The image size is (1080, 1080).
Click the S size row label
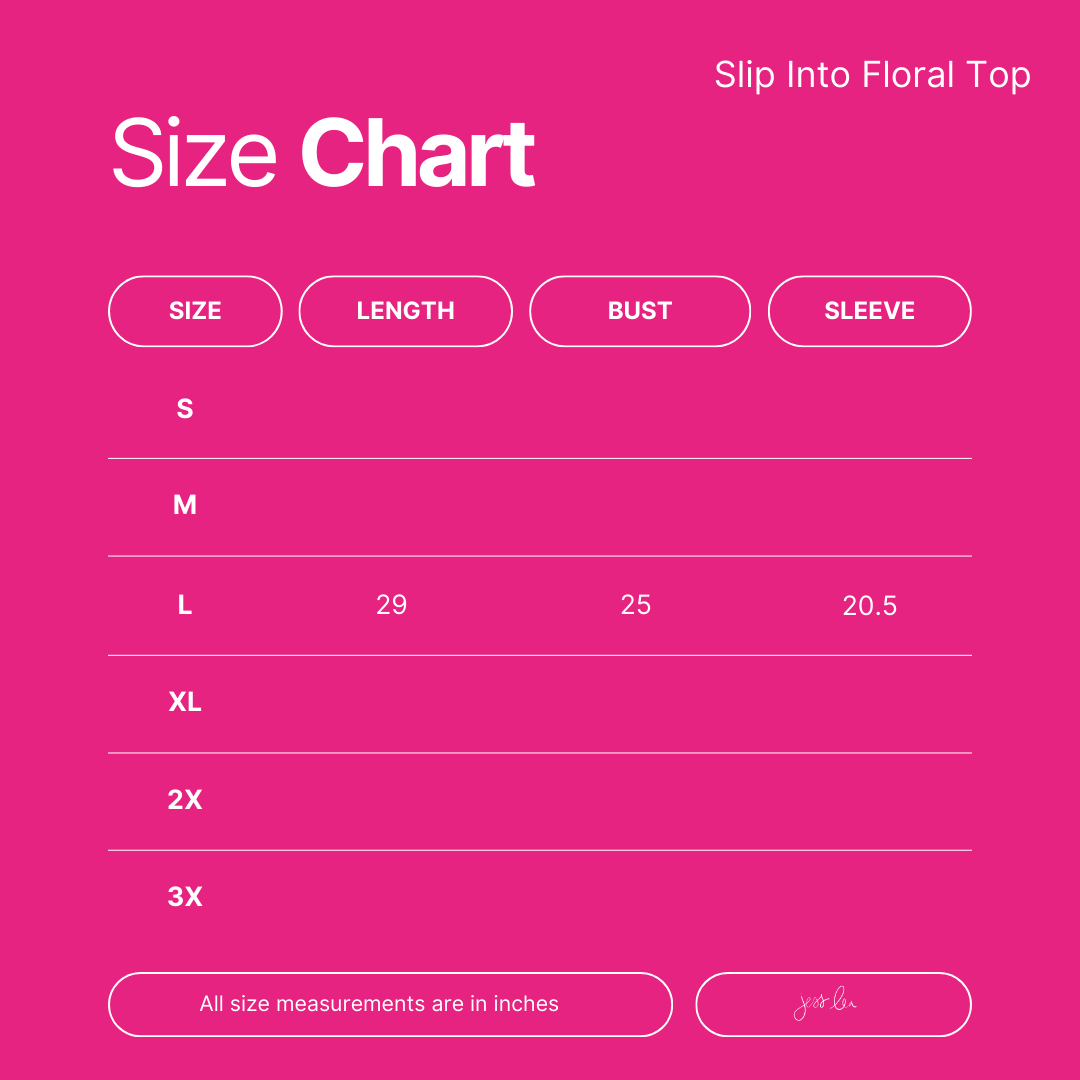(x=185, y=408)
